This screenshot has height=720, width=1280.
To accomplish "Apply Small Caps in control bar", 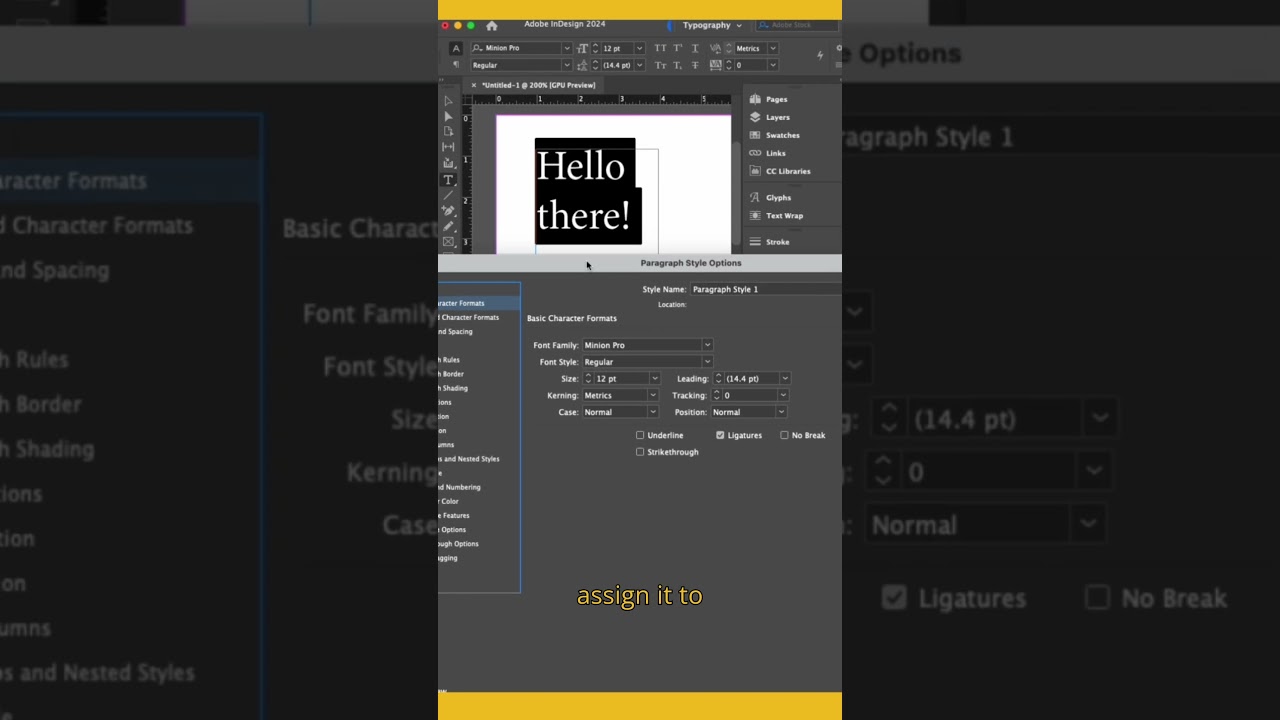I will click(660, 65).
